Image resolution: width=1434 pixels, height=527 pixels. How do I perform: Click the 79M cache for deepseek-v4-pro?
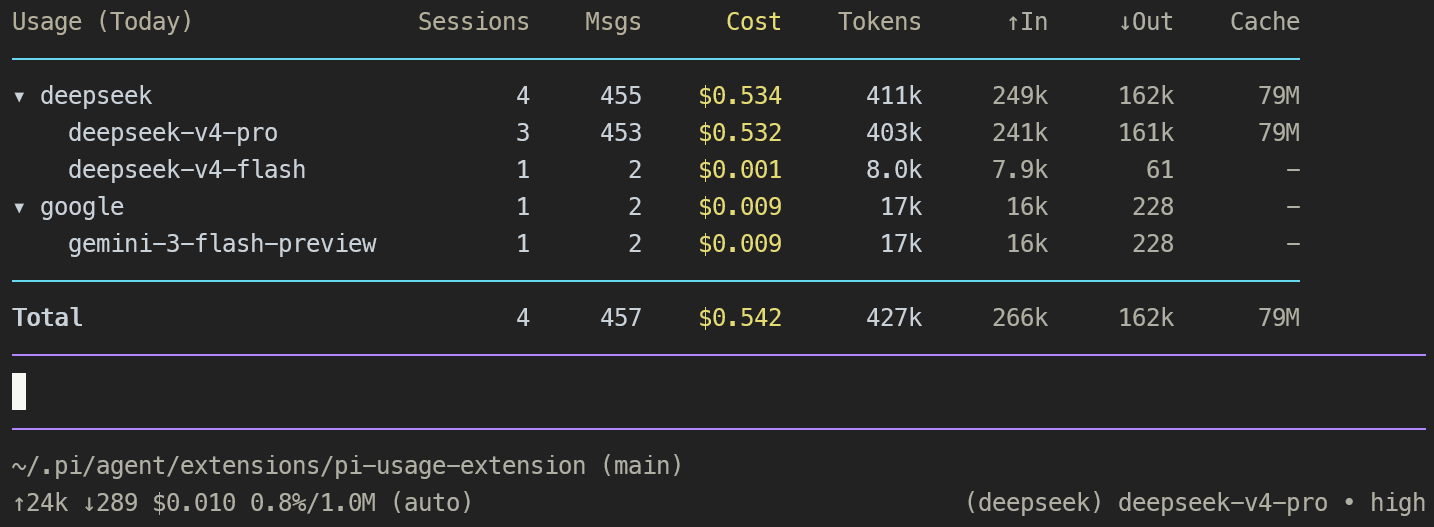click(1279, 133)
